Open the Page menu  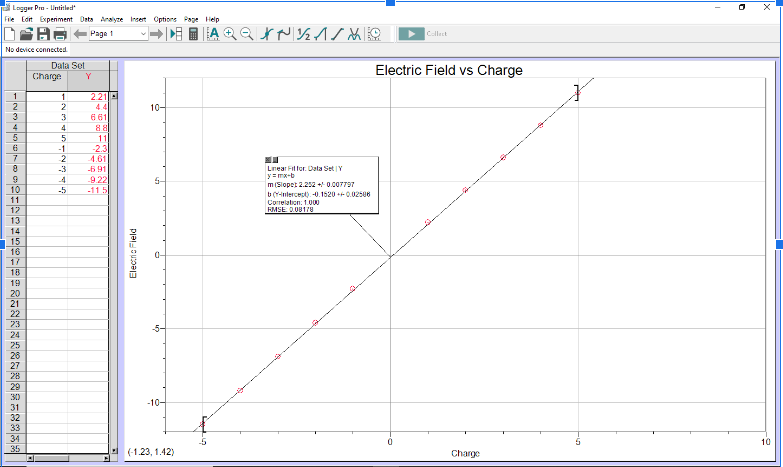191,19
